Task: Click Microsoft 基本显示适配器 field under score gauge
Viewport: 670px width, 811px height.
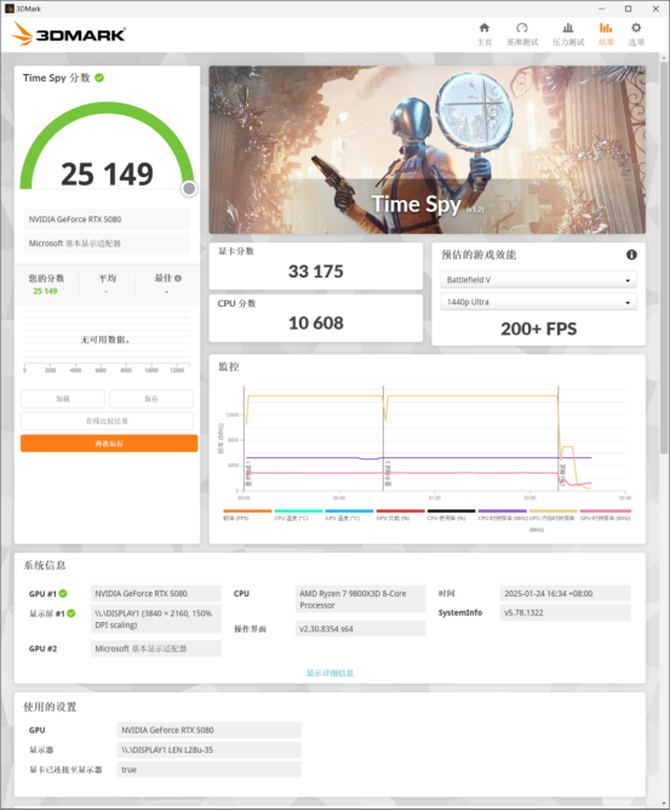Action: point(107,243)
